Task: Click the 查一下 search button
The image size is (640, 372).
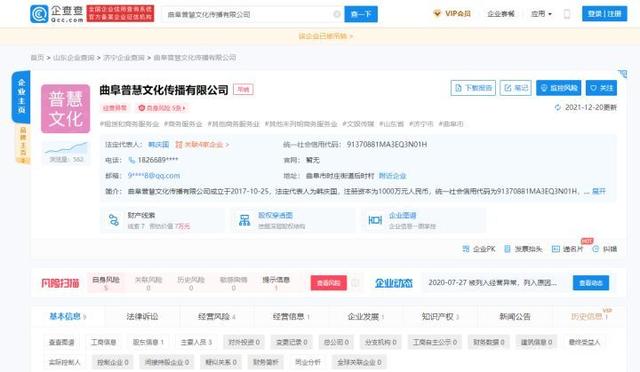Action: (361, 14)
